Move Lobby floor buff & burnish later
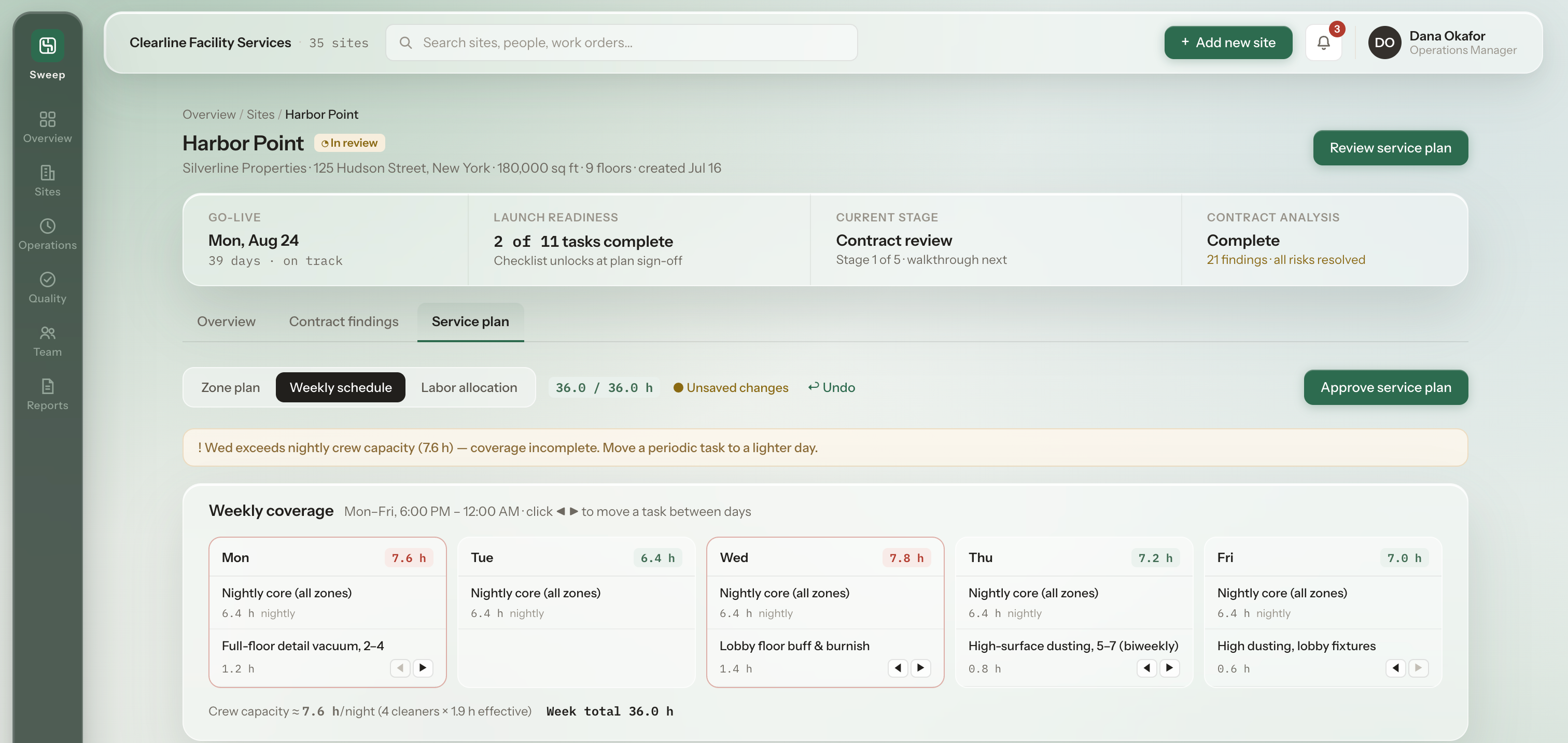Viewport: 1568px width, 743px height. (921, 667)
